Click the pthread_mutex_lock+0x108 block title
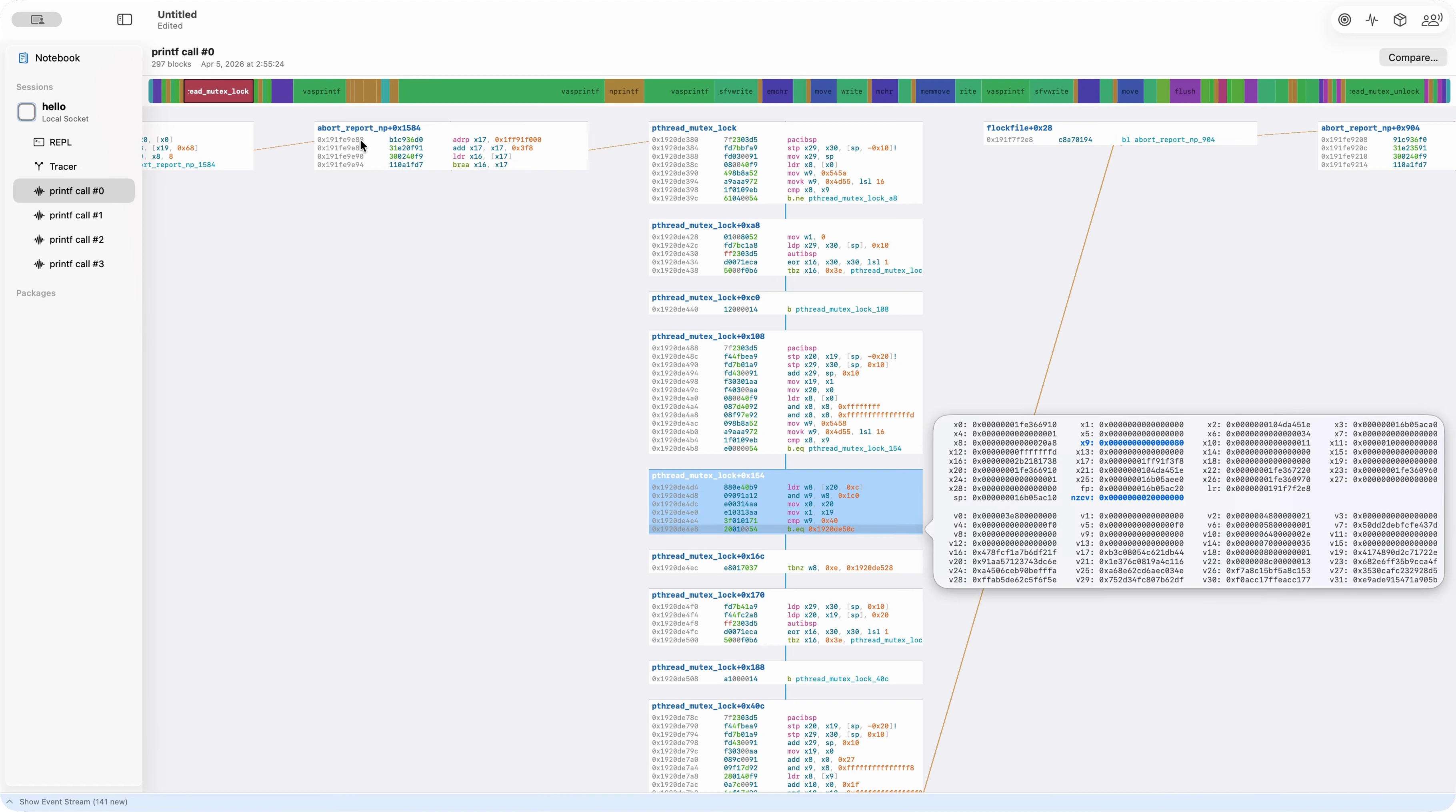The image size is (1456, 812). [x=708, y=336]
